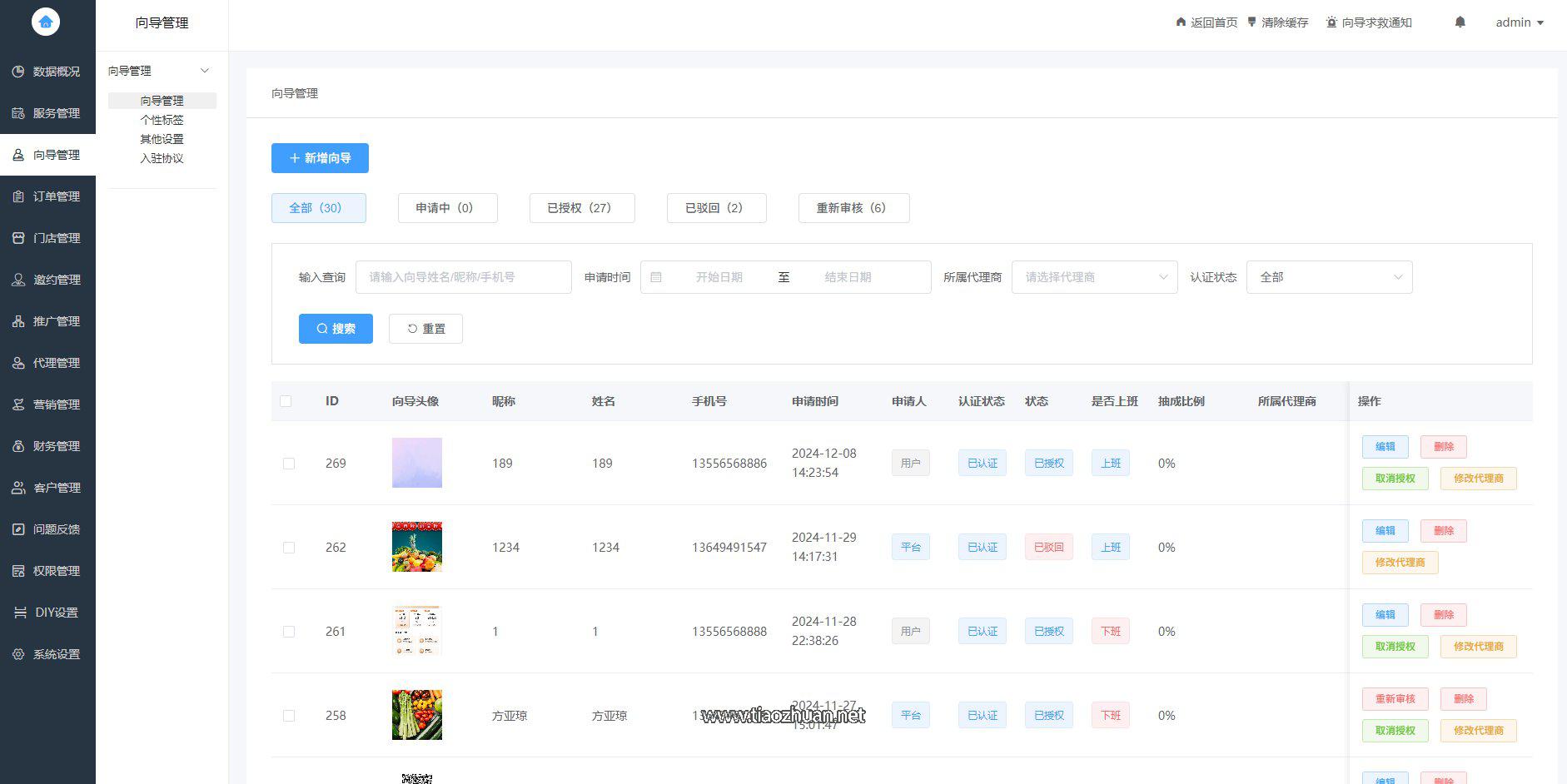Check the checkbox for row ID 269
Screen dimensions: 1567x784
(x=289, y=464)
